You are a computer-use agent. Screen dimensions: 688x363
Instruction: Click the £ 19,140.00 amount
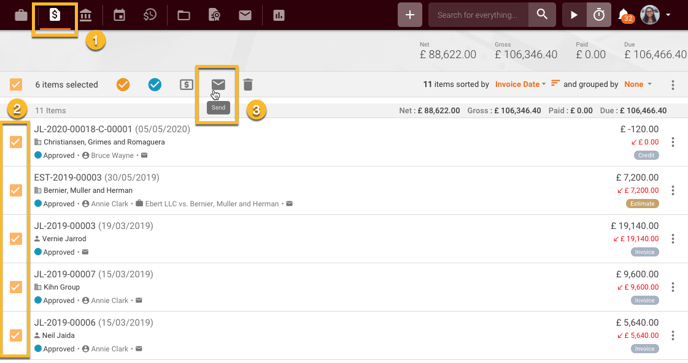click(x=634, y=226)
